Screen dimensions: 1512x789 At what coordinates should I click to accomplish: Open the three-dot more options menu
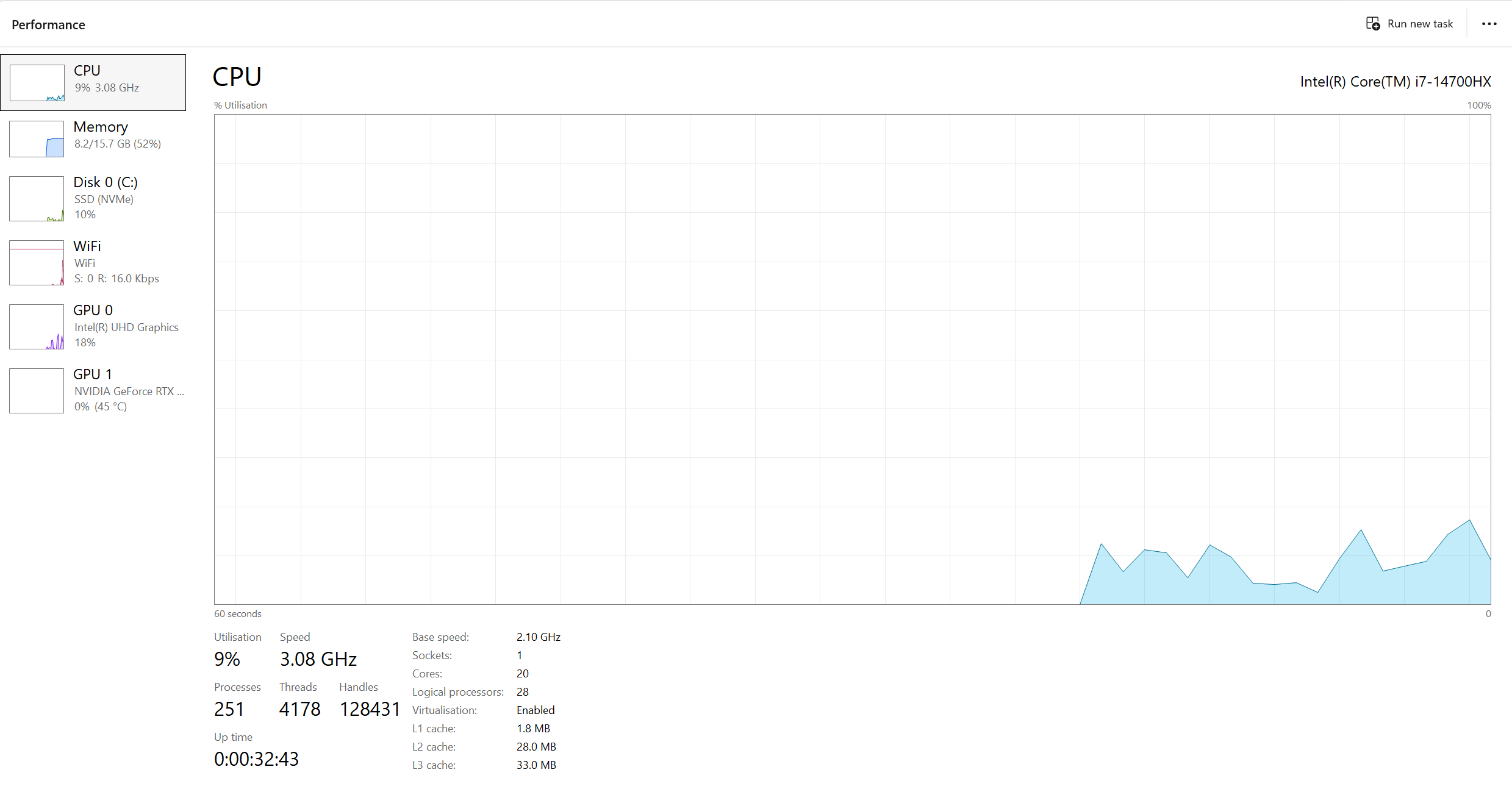click(x=1489, y=24)
